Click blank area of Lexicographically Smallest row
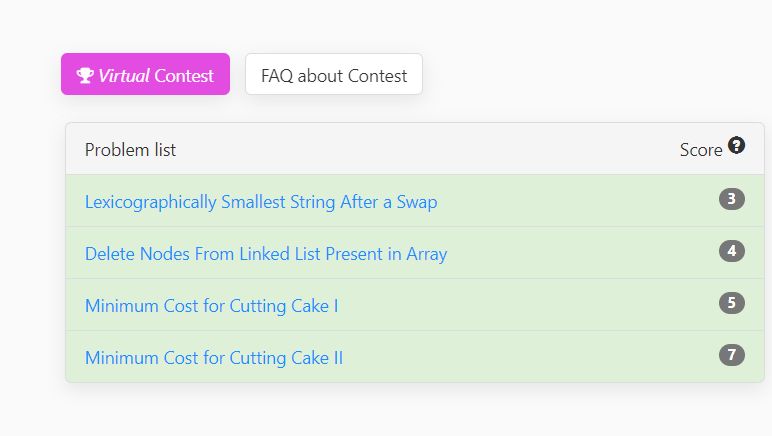Screen dimensions: 772x436 click(576, 201)
